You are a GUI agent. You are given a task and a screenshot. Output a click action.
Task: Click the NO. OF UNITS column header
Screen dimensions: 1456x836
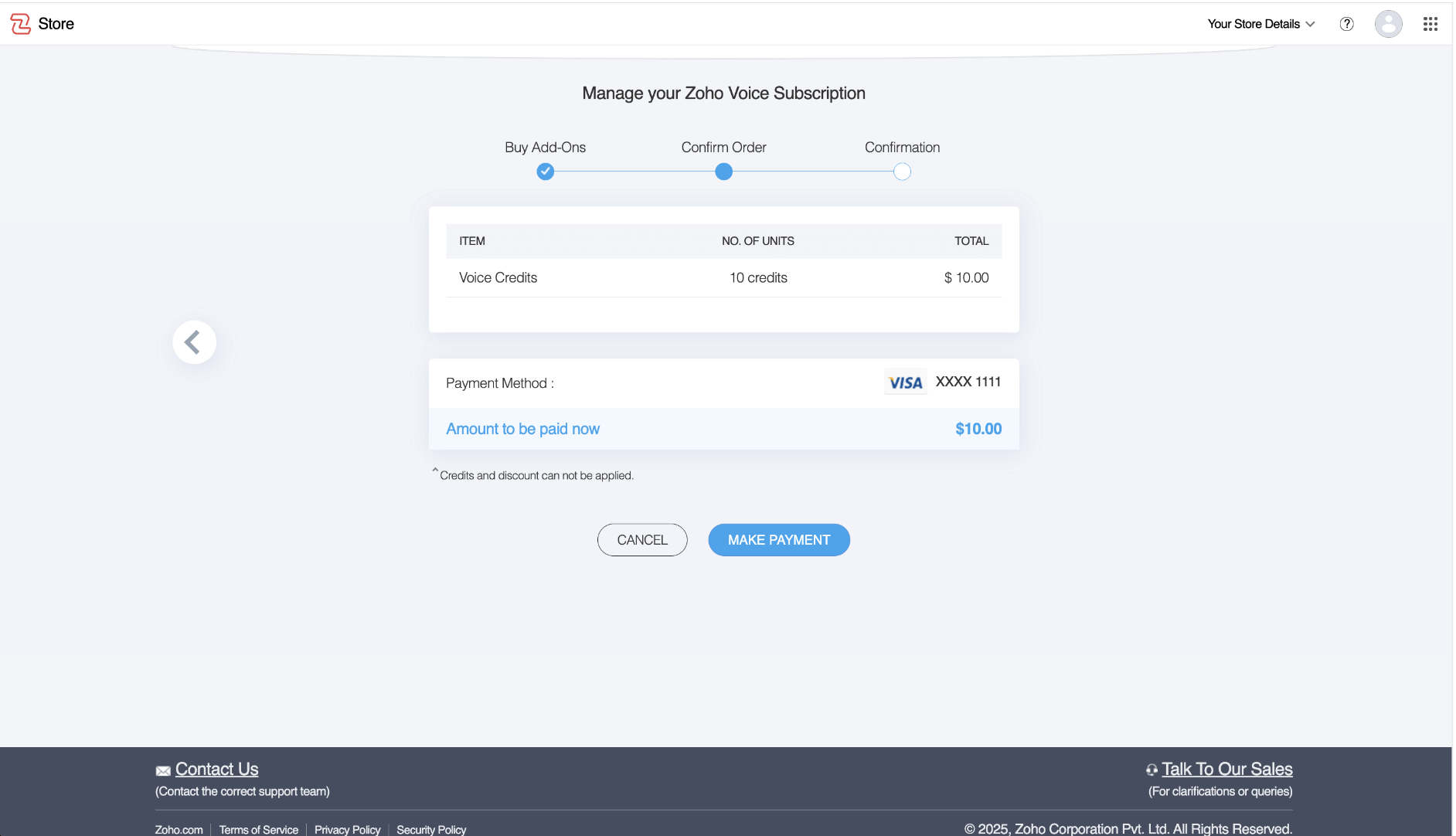(x=758, y=241)
